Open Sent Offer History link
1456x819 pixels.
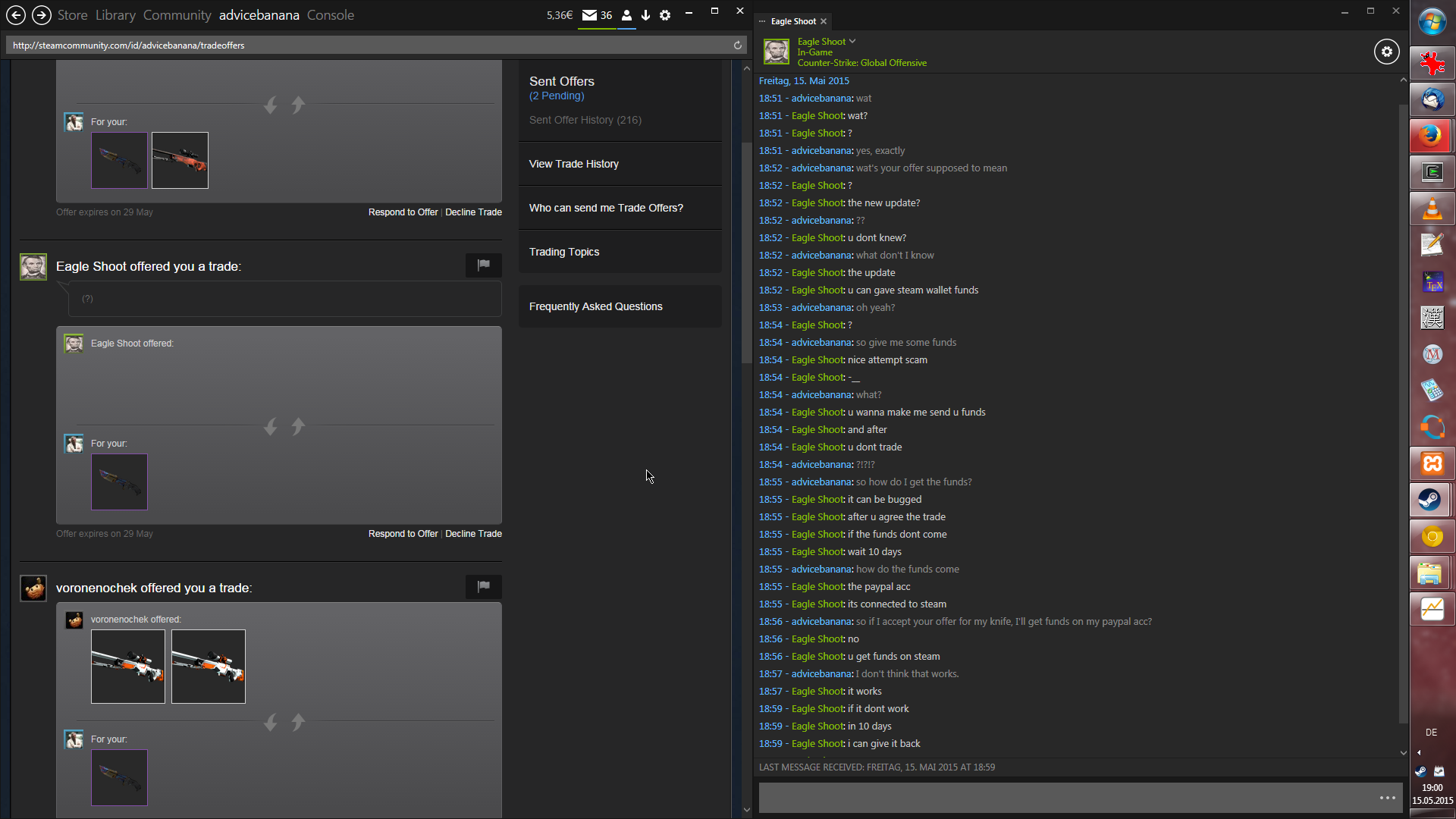point(585,120)
